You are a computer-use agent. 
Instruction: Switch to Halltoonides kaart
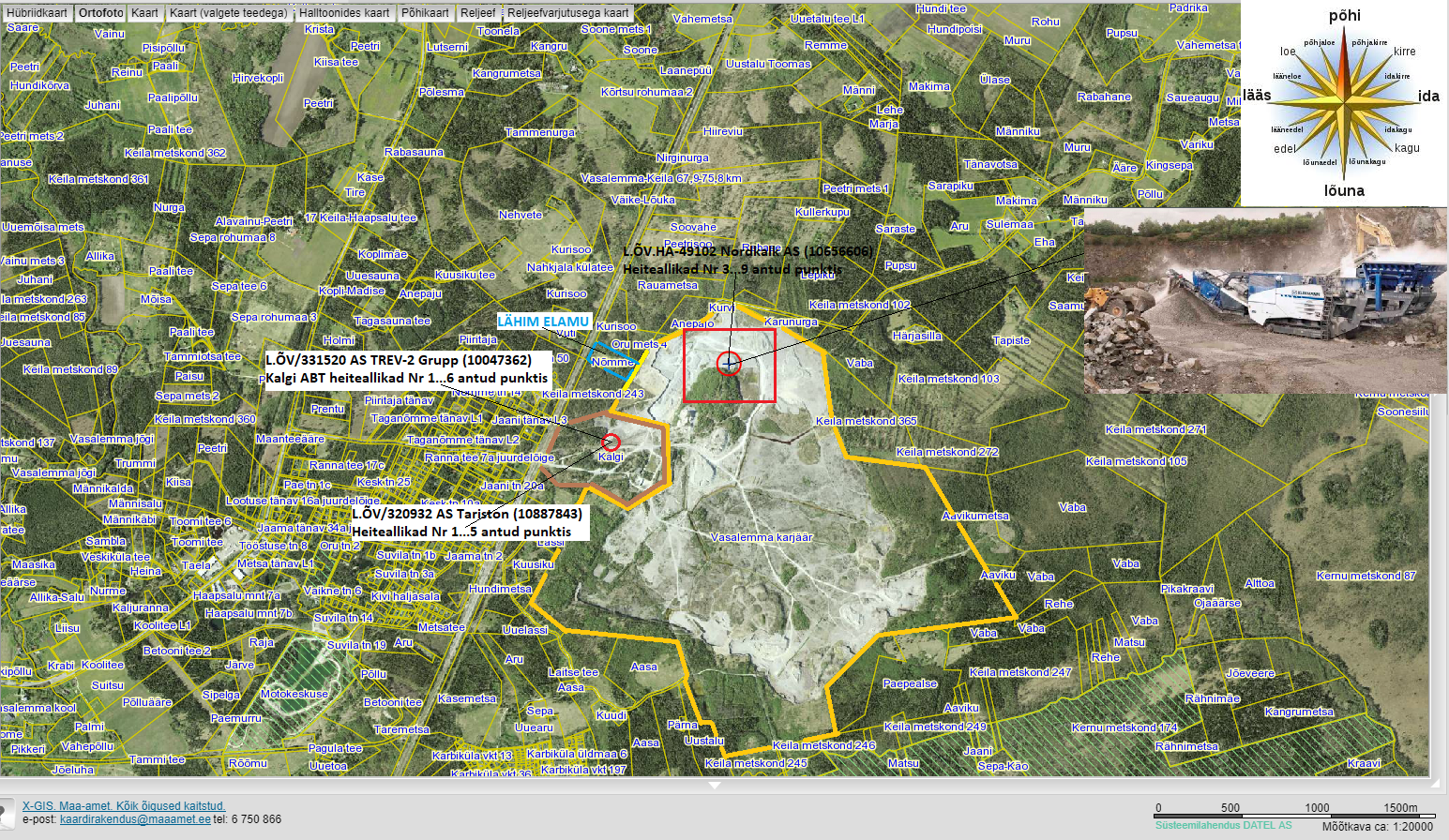[344, 13]
